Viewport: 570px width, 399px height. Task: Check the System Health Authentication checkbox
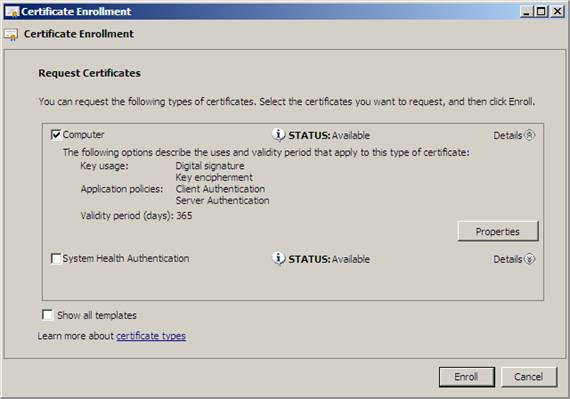tap(56, 258)
